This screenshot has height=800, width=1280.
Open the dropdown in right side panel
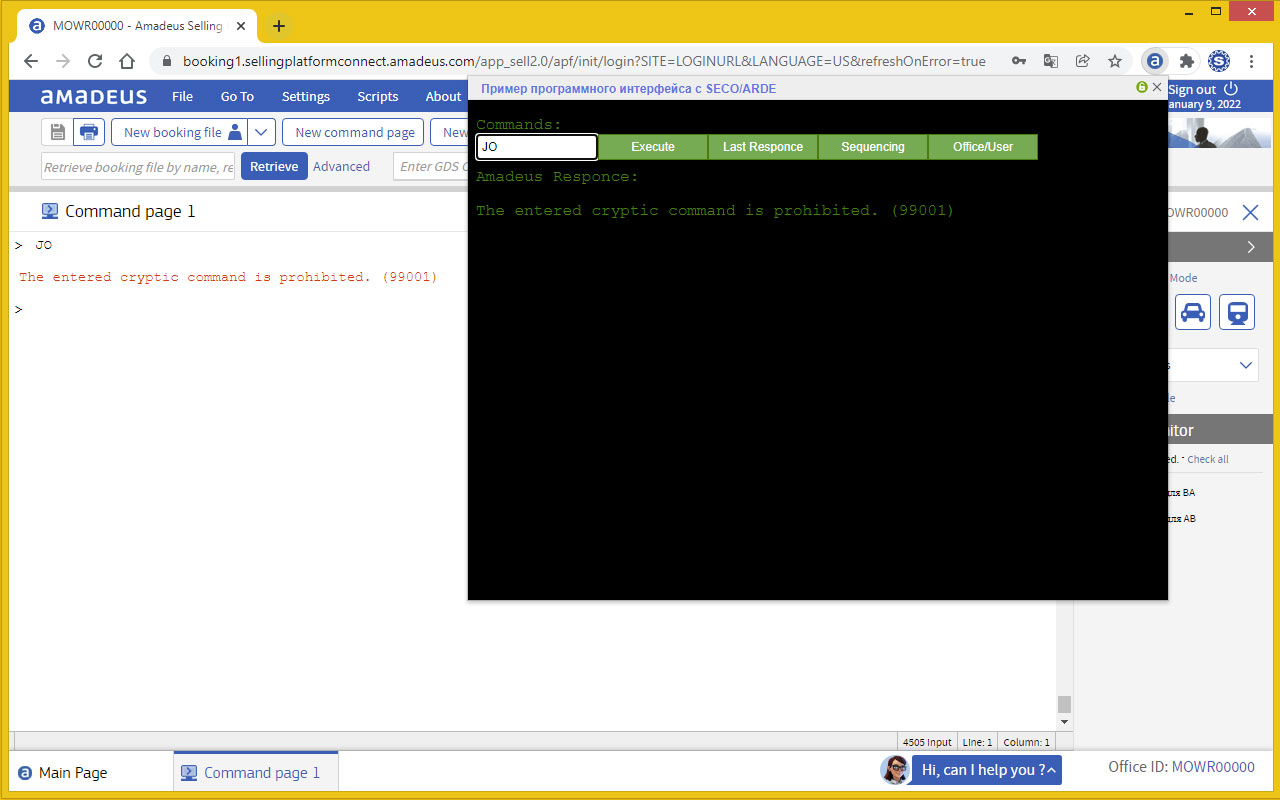(1245, 365)
